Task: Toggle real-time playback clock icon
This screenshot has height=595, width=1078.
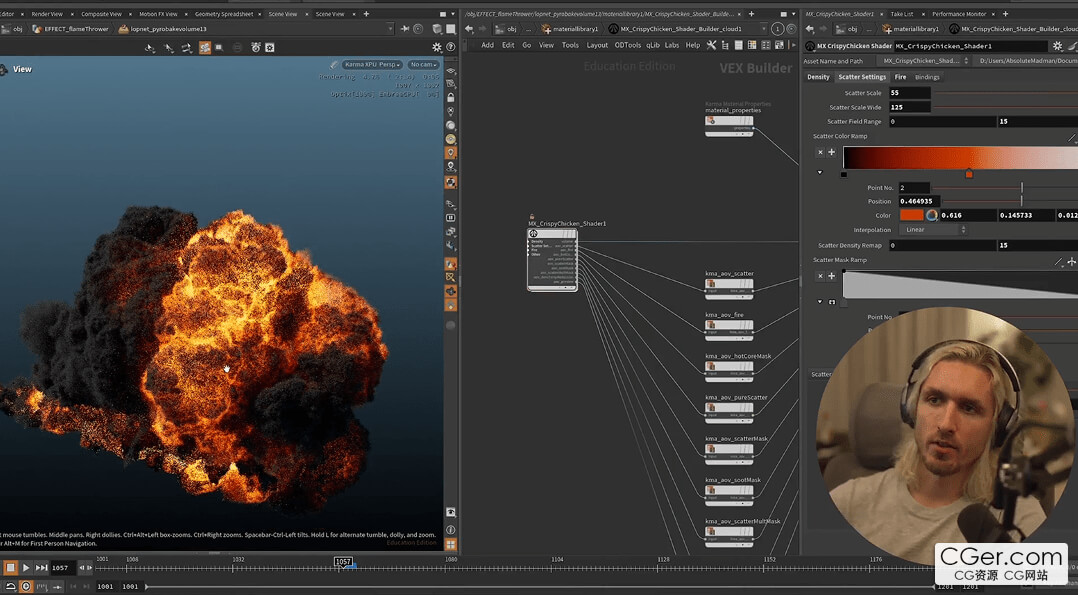Action: pyautogui.click(x=26, y=586)
